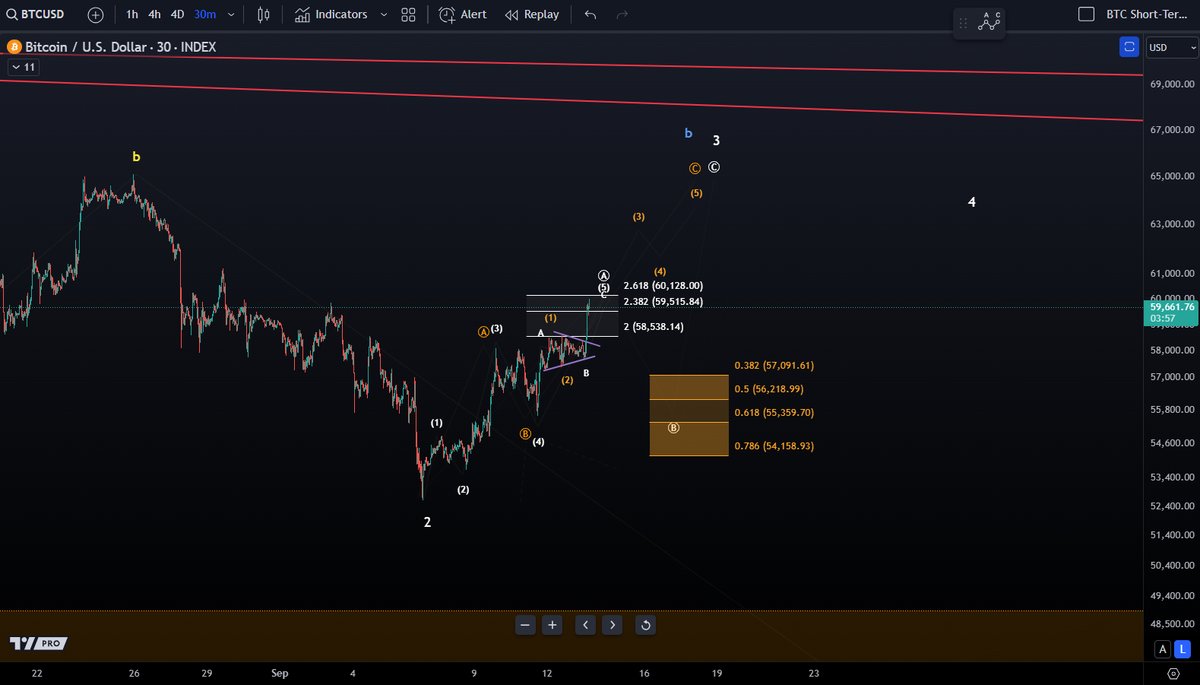Click the compare/add symbol plus icon
The height and width of the screenshot is (685, 1200).
click(x=95, y=14)
